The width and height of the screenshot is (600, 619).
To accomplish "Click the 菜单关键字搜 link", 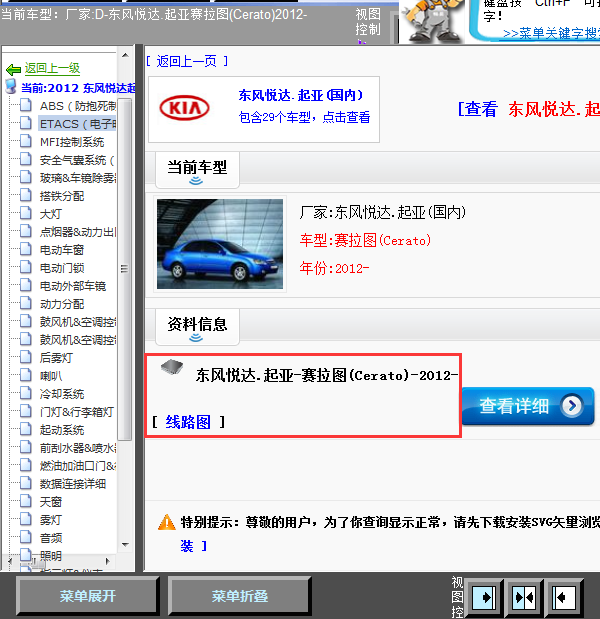I will tap(551, 34).
